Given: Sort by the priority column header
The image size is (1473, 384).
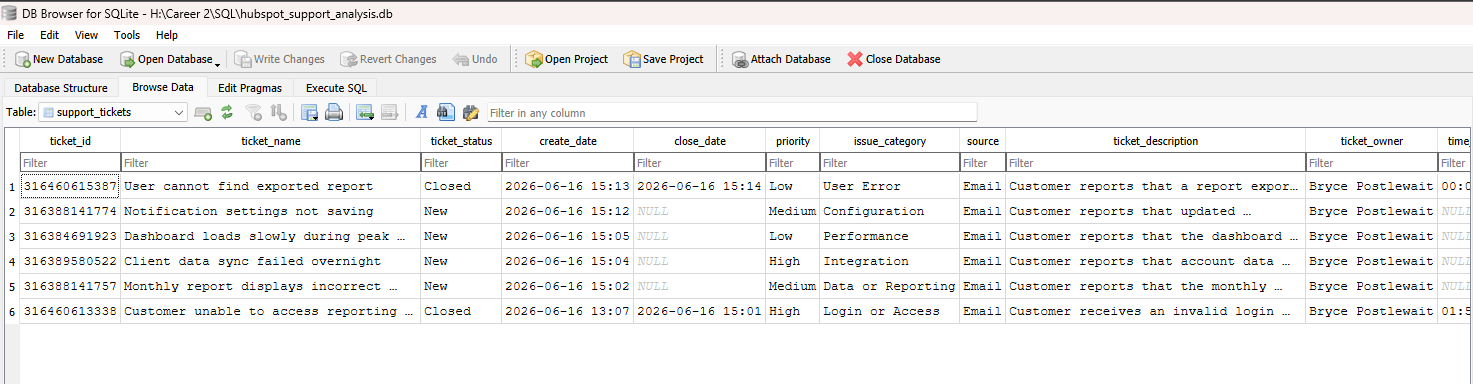Looking at the screenshot, I should click(793, 141).
